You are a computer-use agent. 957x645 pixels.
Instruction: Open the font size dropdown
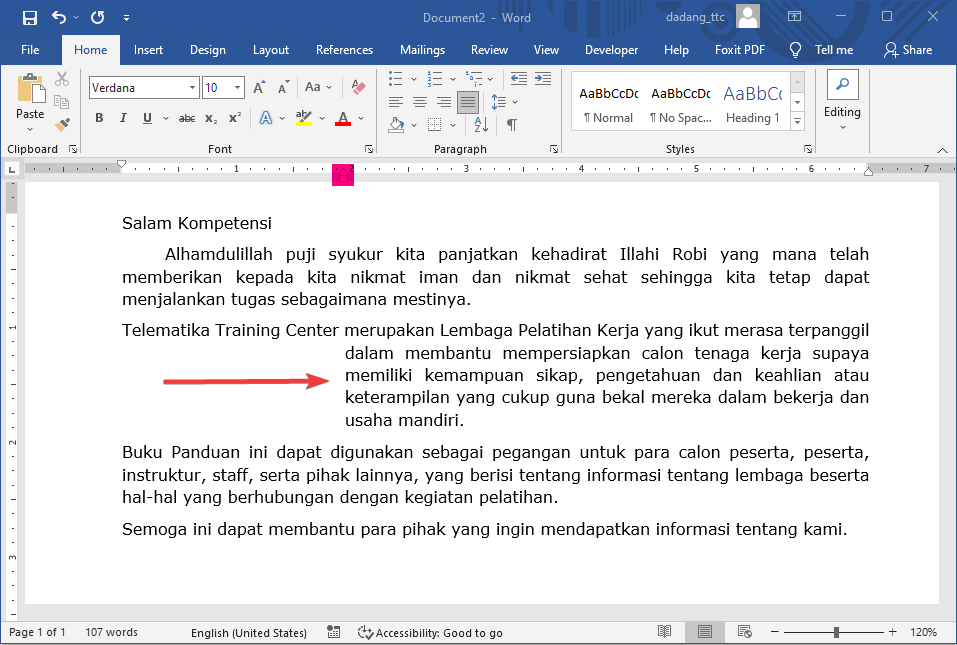tap(237, 88)
